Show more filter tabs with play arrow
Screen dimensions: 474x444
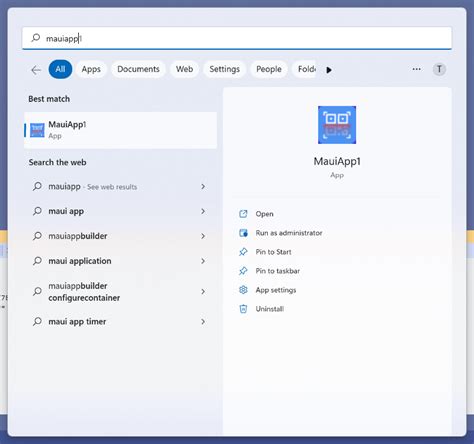tap(329, 70)
